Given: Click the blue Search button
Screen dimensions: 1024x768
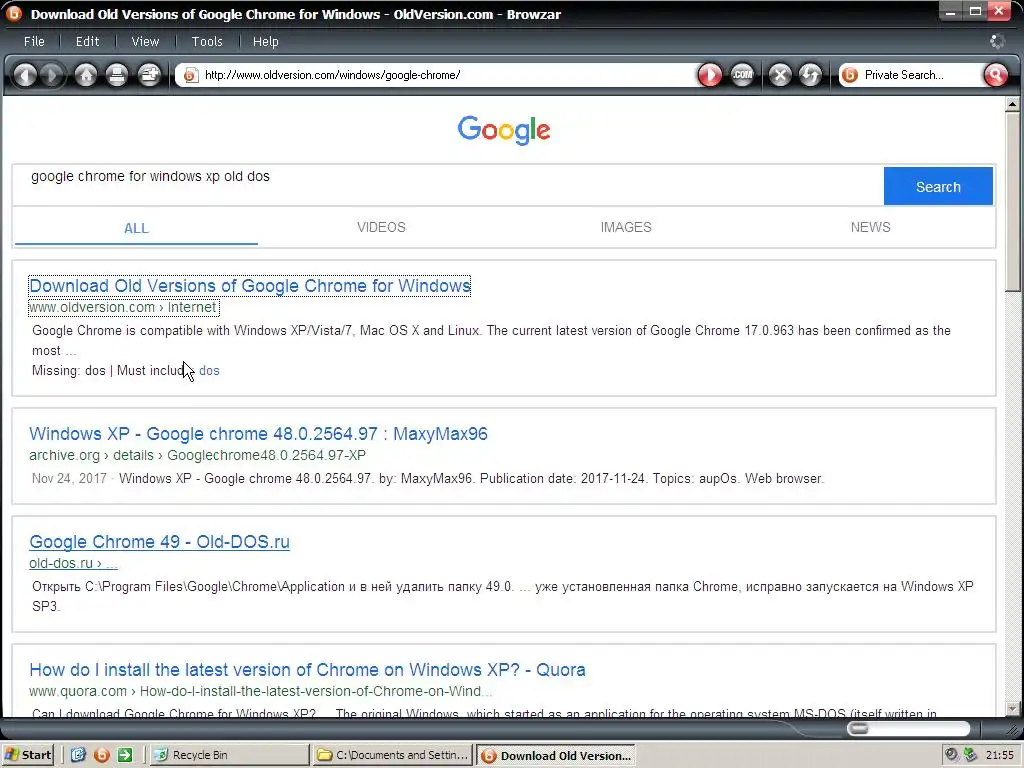Looking at the screenshot, I should click(938, 187).
